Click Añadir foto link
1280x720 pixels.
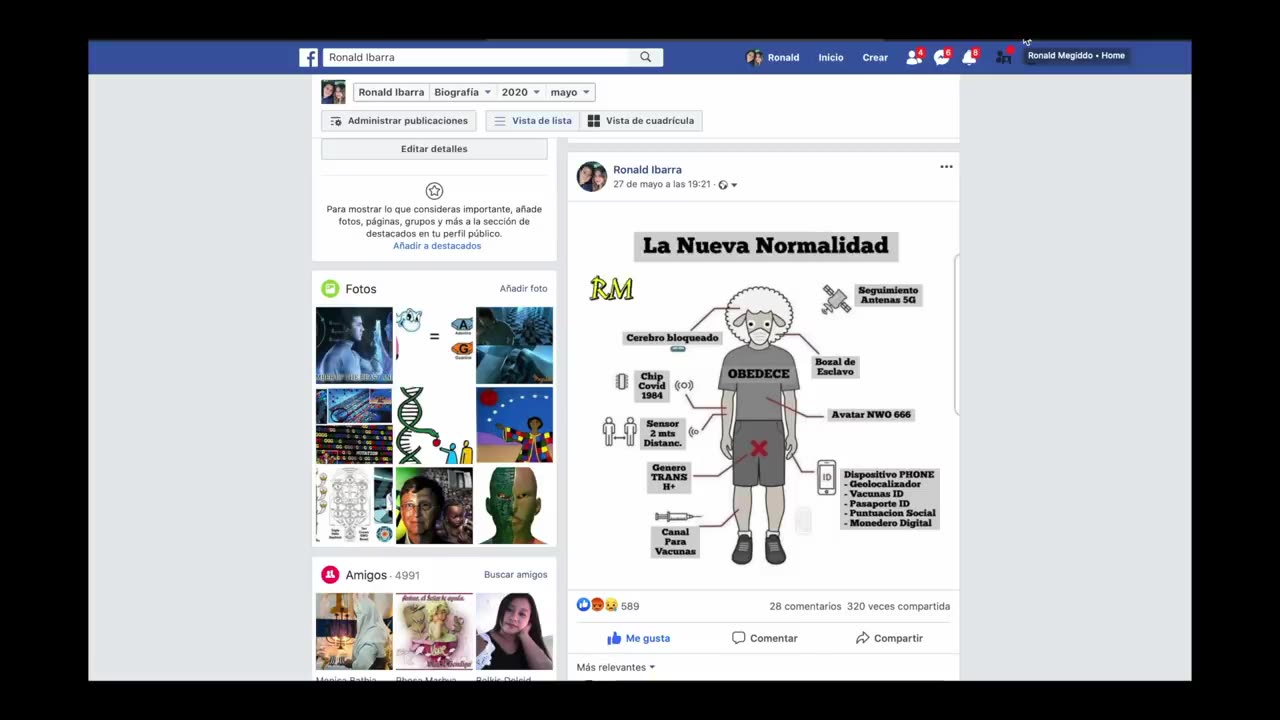coord(523,288)
